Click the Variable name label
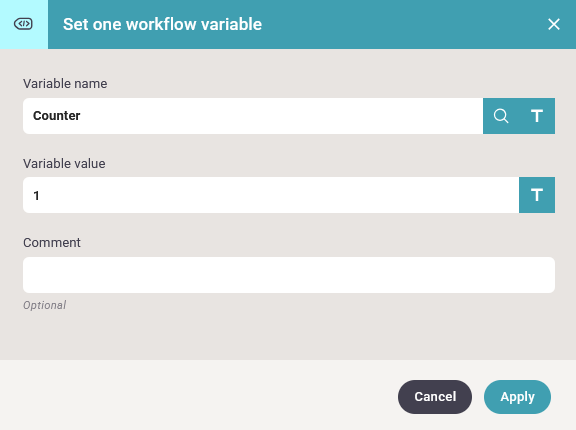Image resolution: width=576 pixels, height=430 pixels. tap(65, 84)
